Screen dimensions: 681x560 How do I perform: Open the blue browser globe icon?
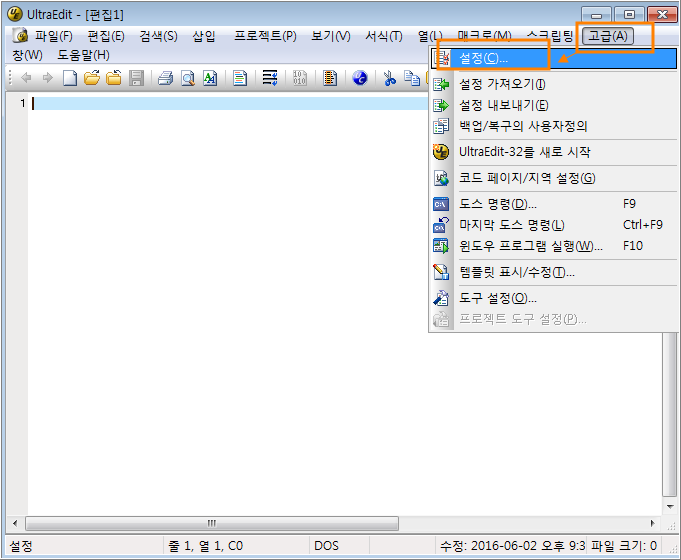tap(360, 78)
